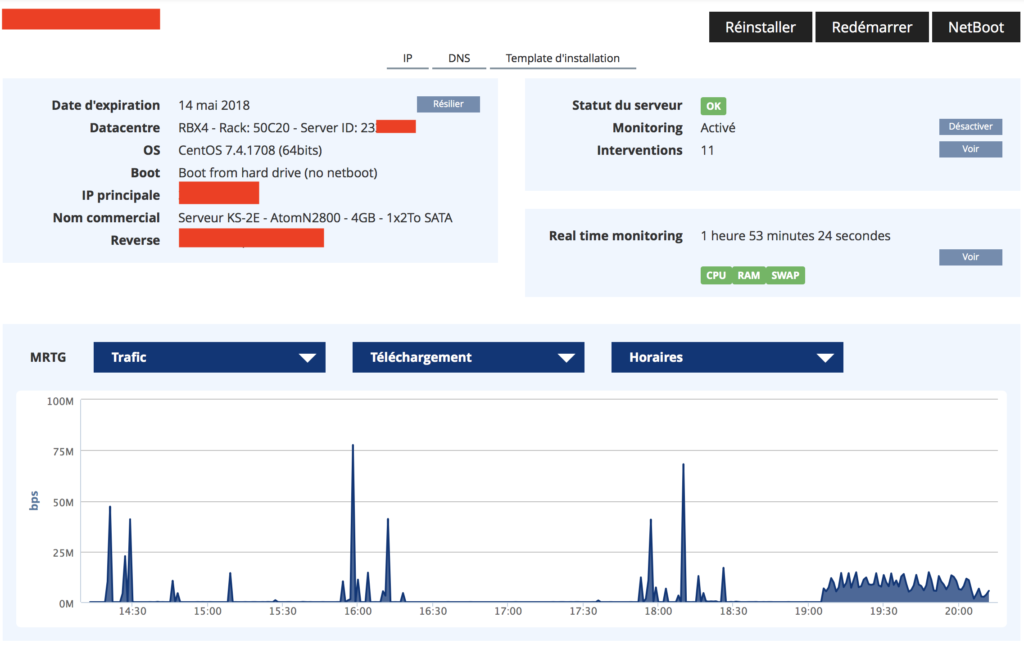Expand the Horaires dropdown menu
Viewport: 1024px width, 648px height.
[x=727, y=357]
